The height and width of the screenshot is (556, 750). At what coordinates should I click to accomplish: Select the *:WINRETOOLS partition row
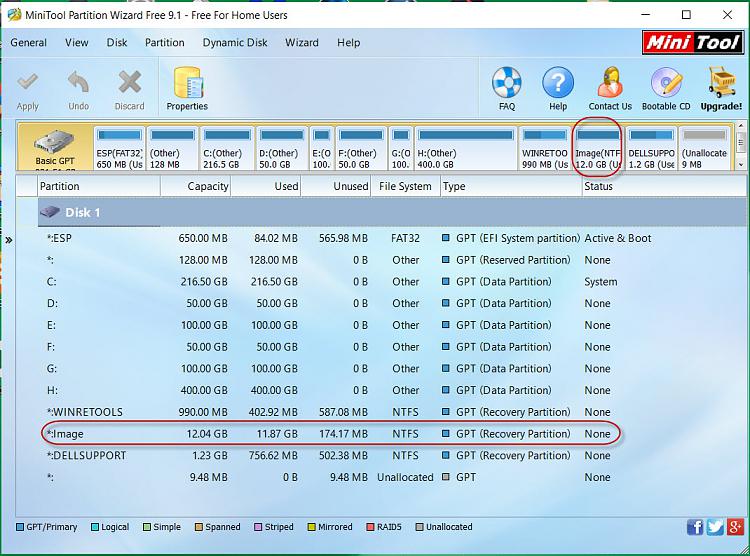point(391,412)
